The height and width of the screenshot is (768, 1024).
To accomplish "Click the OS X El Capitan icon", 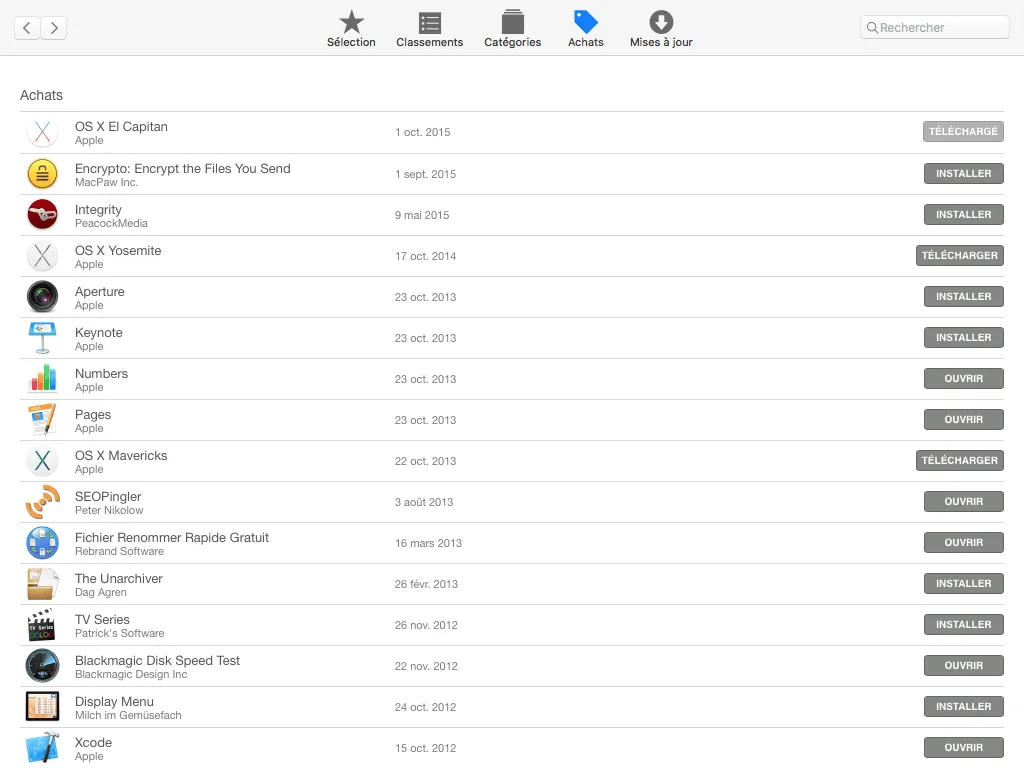I will (x=42, y=133).
